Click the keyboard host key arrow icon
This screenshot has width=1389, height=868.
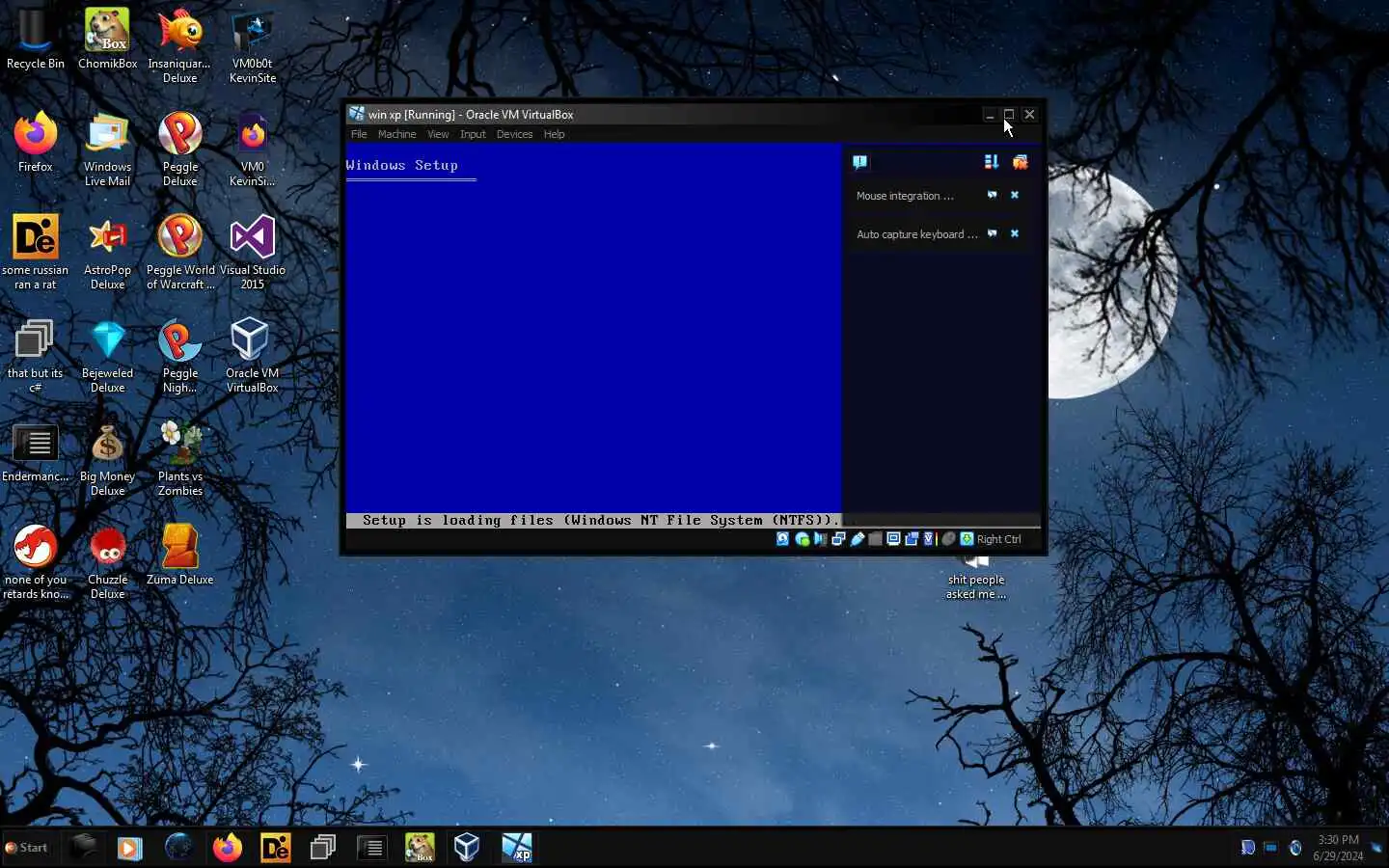967,539
